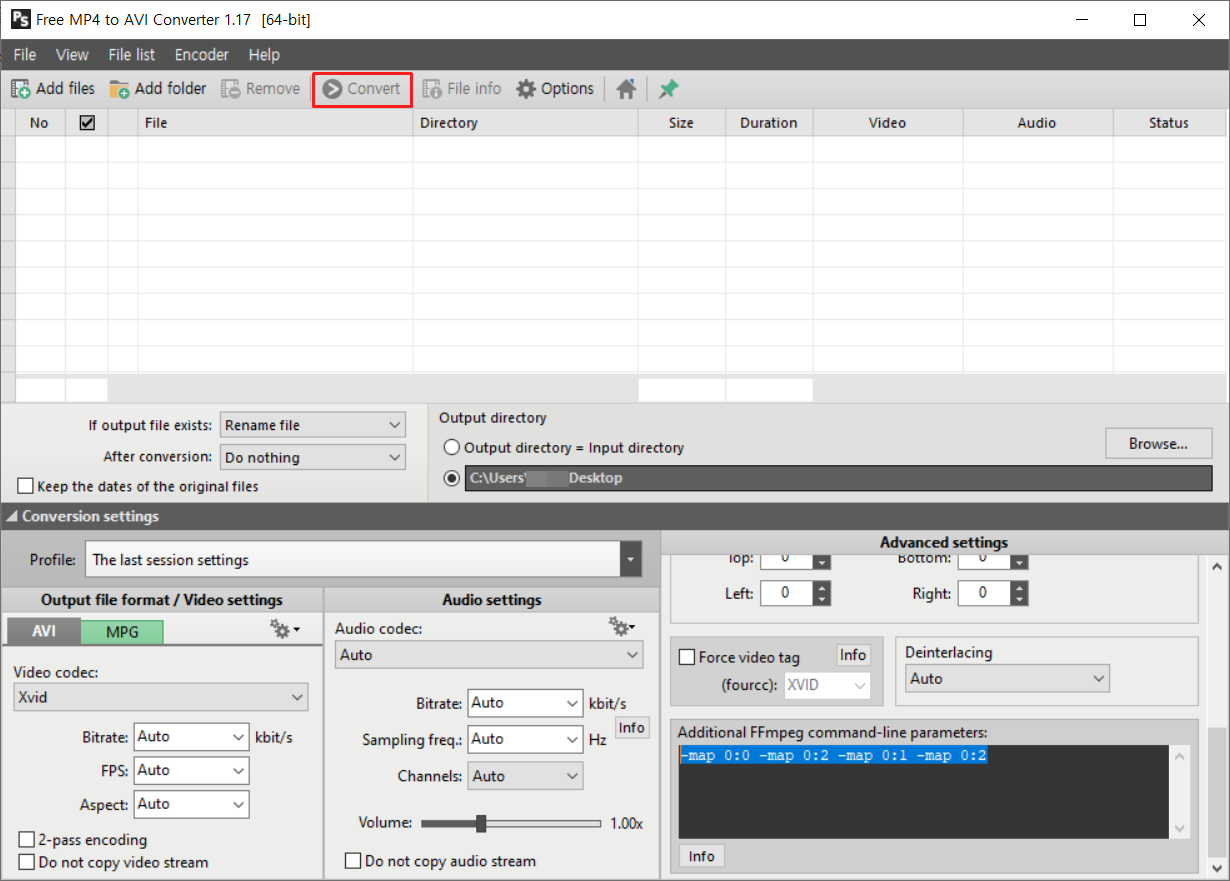Click the Remove toolbar button

pyautogui.click(x=260, y=89)
